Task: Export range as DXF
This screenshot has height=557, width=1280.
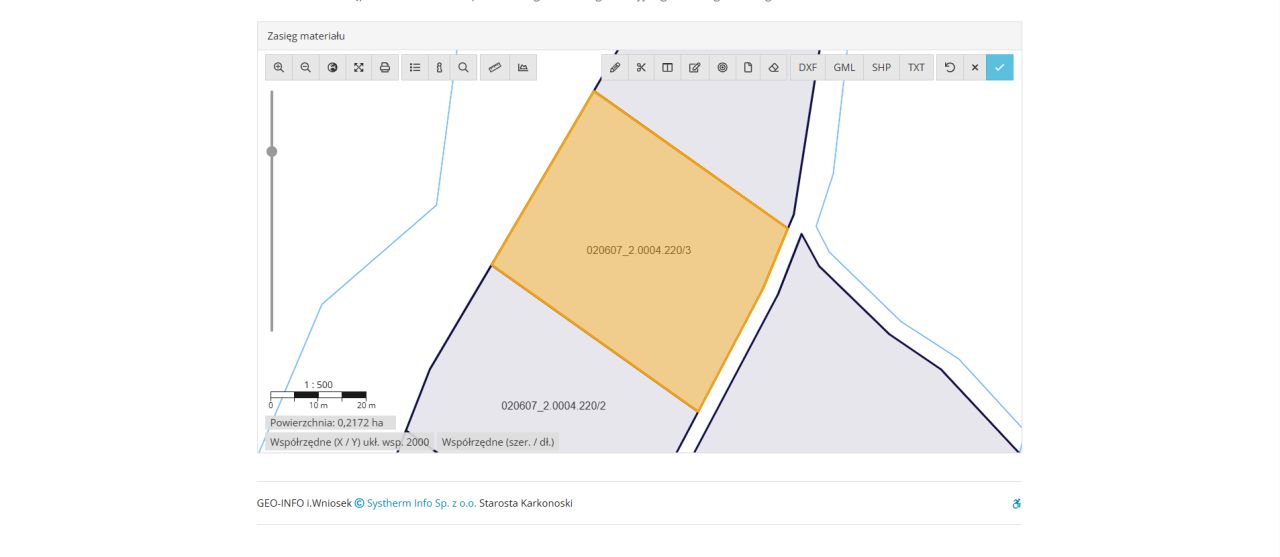Action: [808, 67]
